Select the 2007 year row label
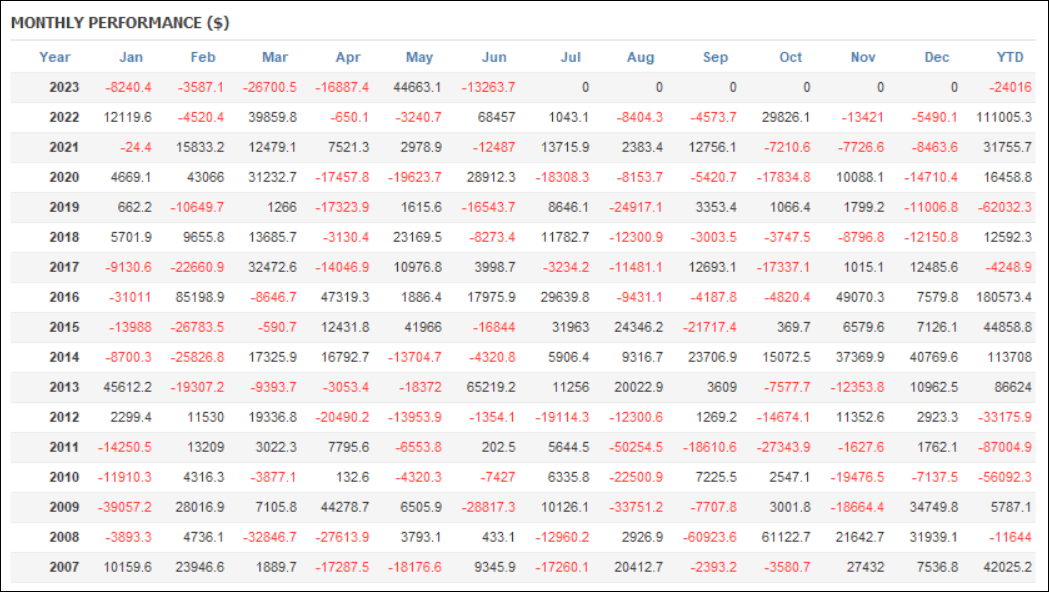Viewport: 1049px width, 592px height. coord(64,567)
